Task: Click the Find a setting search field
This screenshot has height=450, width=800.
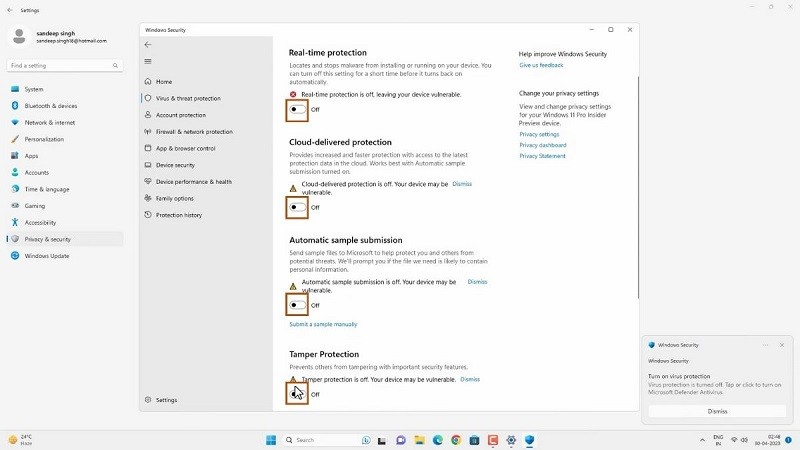Action: point(65,65)
